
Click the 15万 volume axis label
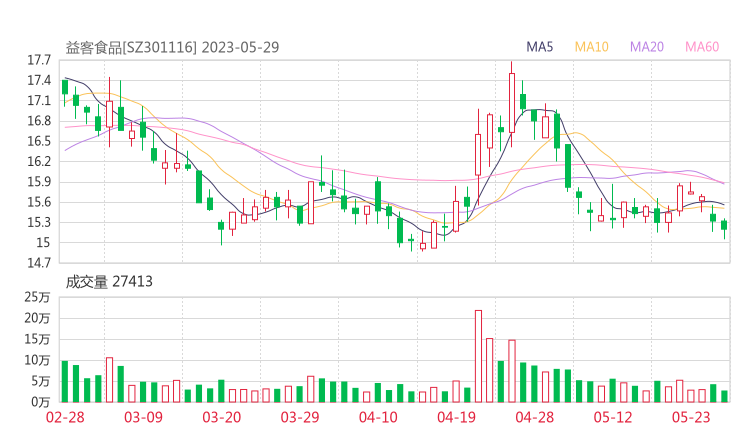[x=37, y=339]
